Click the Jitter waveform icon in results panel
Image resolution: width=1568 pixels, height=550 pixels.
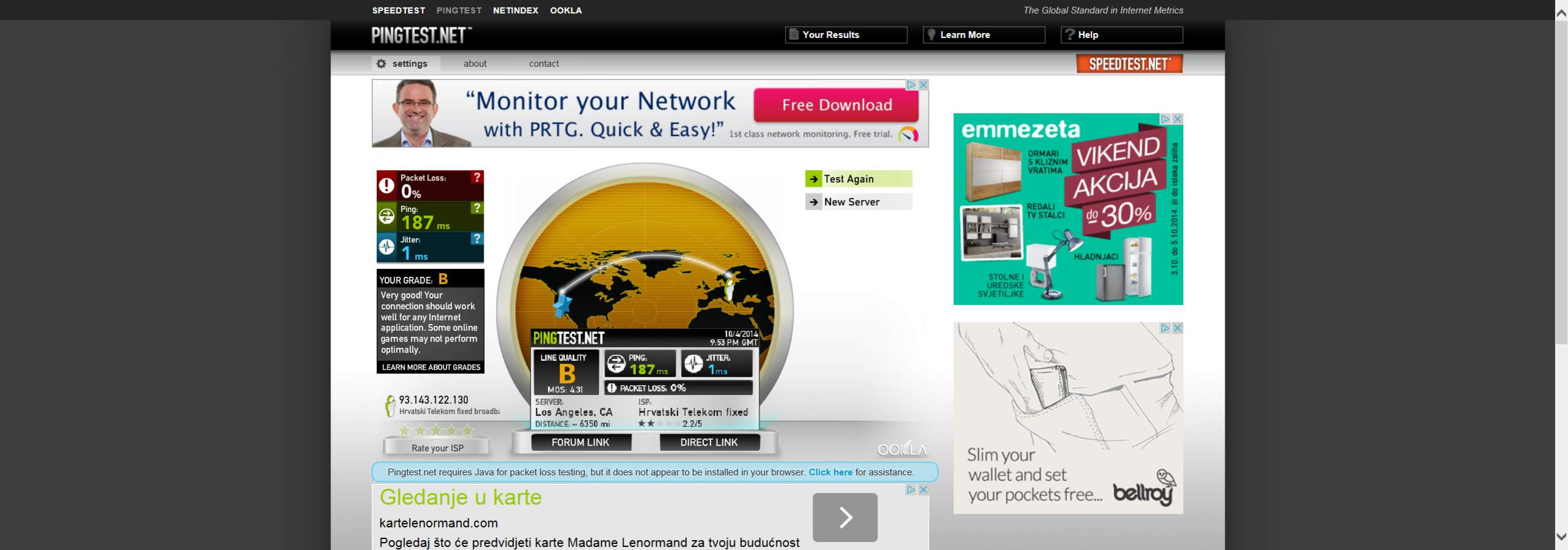coord(387,246)
